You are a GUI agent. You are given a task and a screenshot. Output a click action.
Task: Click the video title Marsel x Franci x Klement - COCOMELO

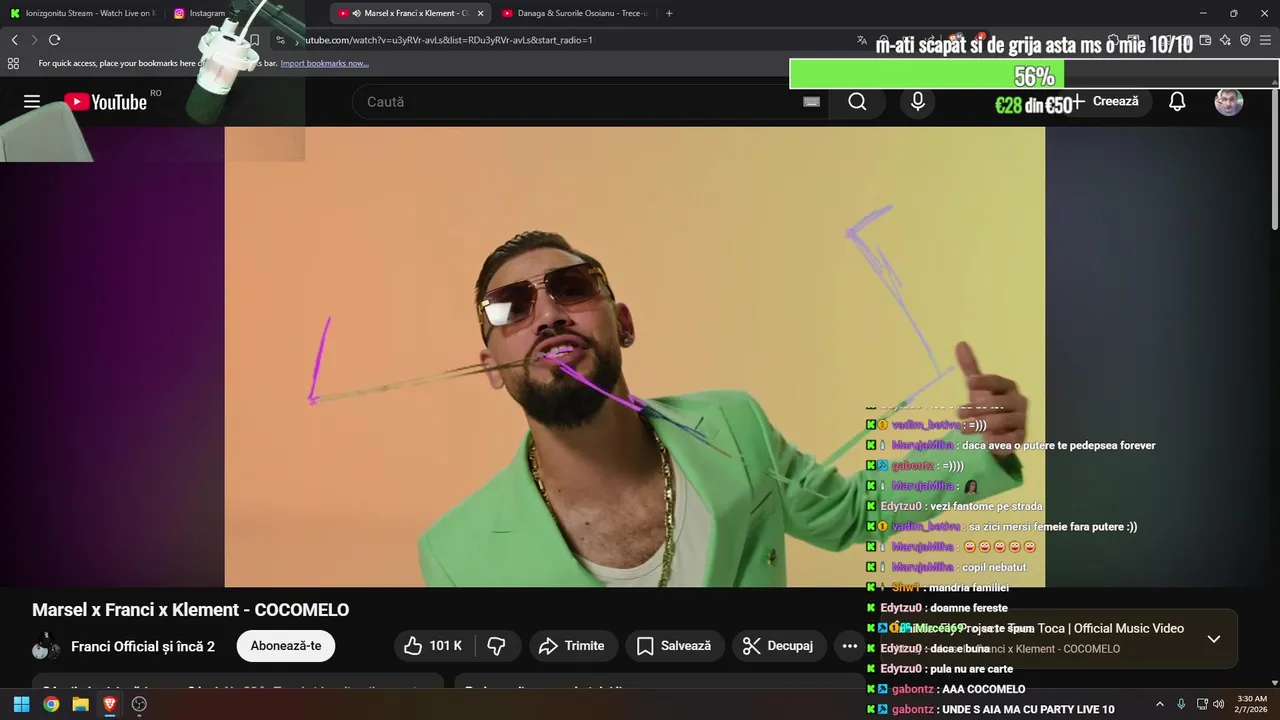coord(190,610)
